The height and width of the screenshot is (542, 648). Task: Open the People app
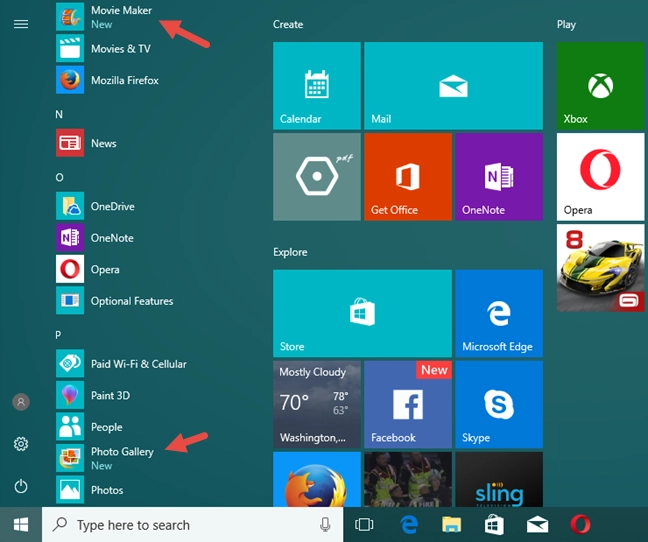89,427
